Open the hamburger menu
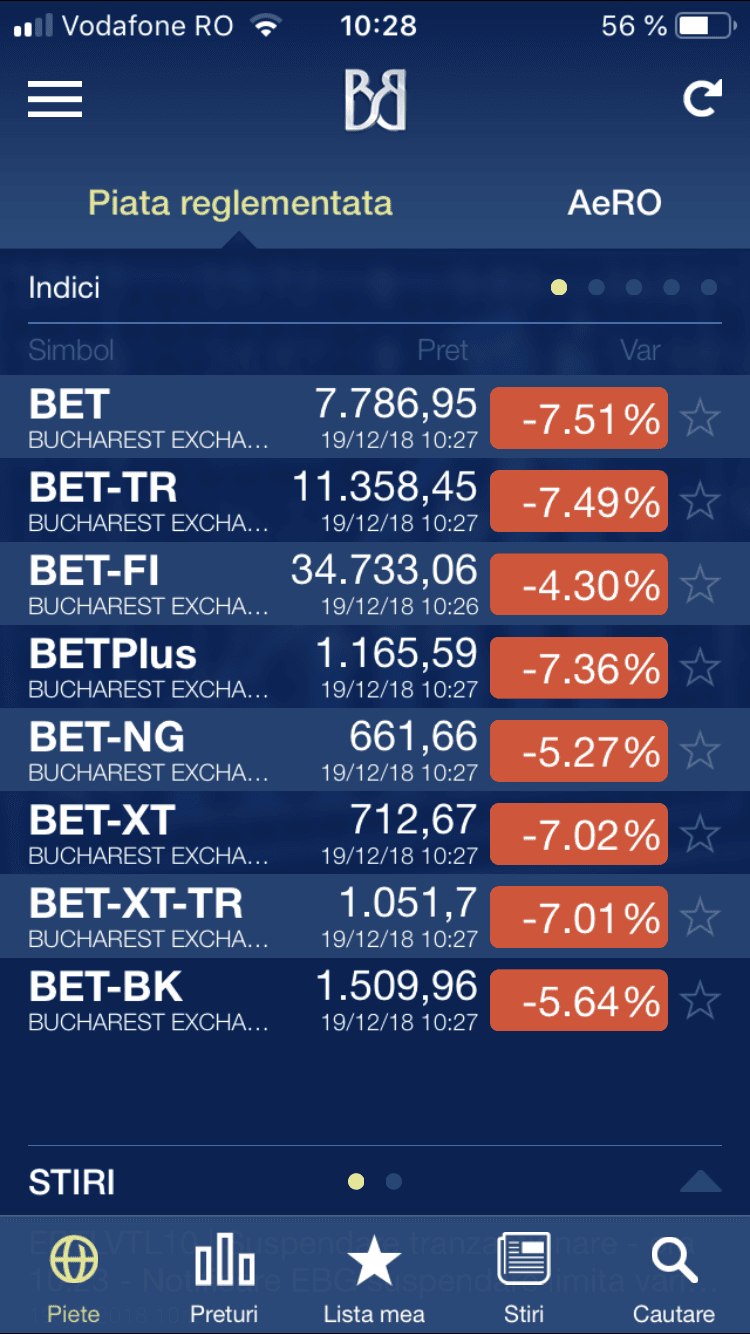Image resolution: width=750 pixels, height=1334 pixels. [55, 99]
